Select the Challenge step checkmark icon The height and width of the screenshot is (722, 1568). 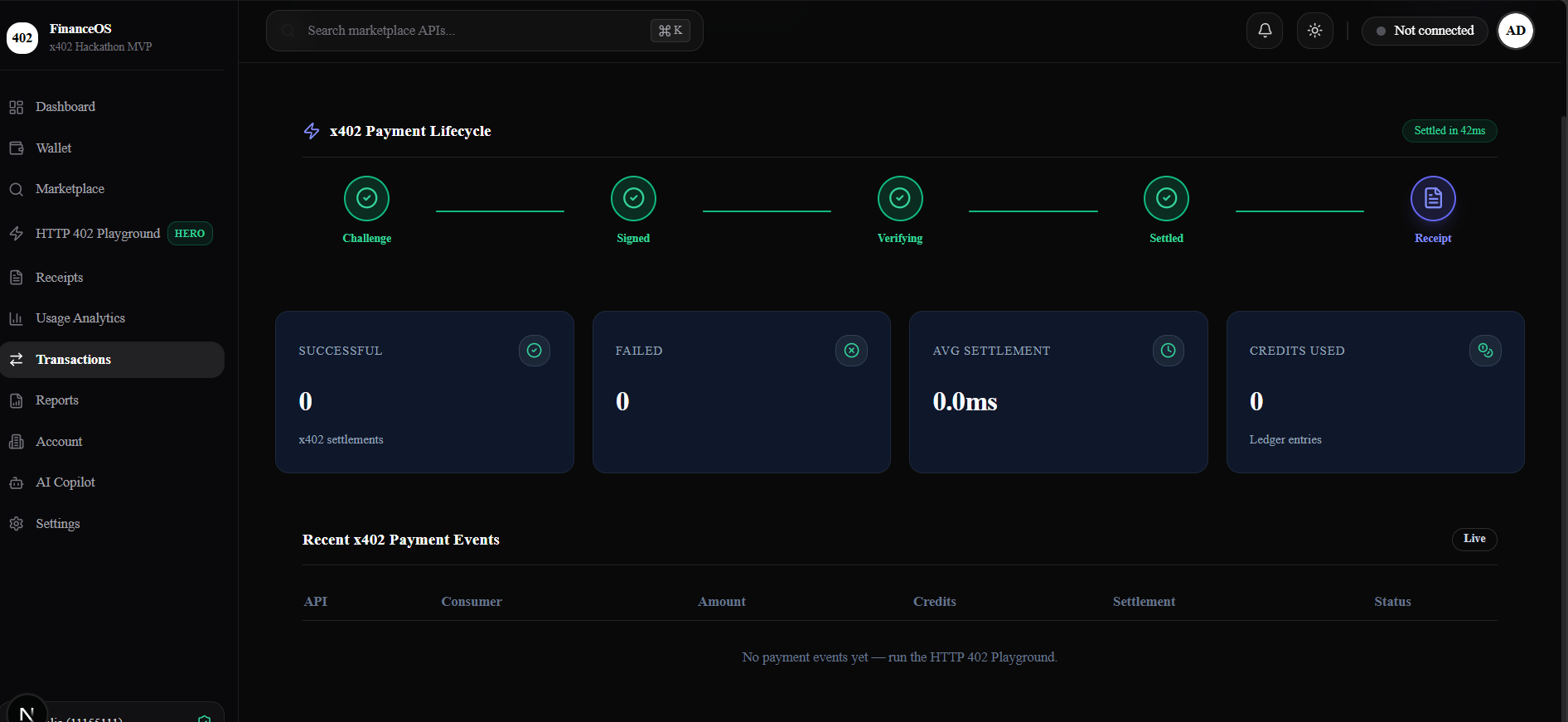(x=366, y=199)
